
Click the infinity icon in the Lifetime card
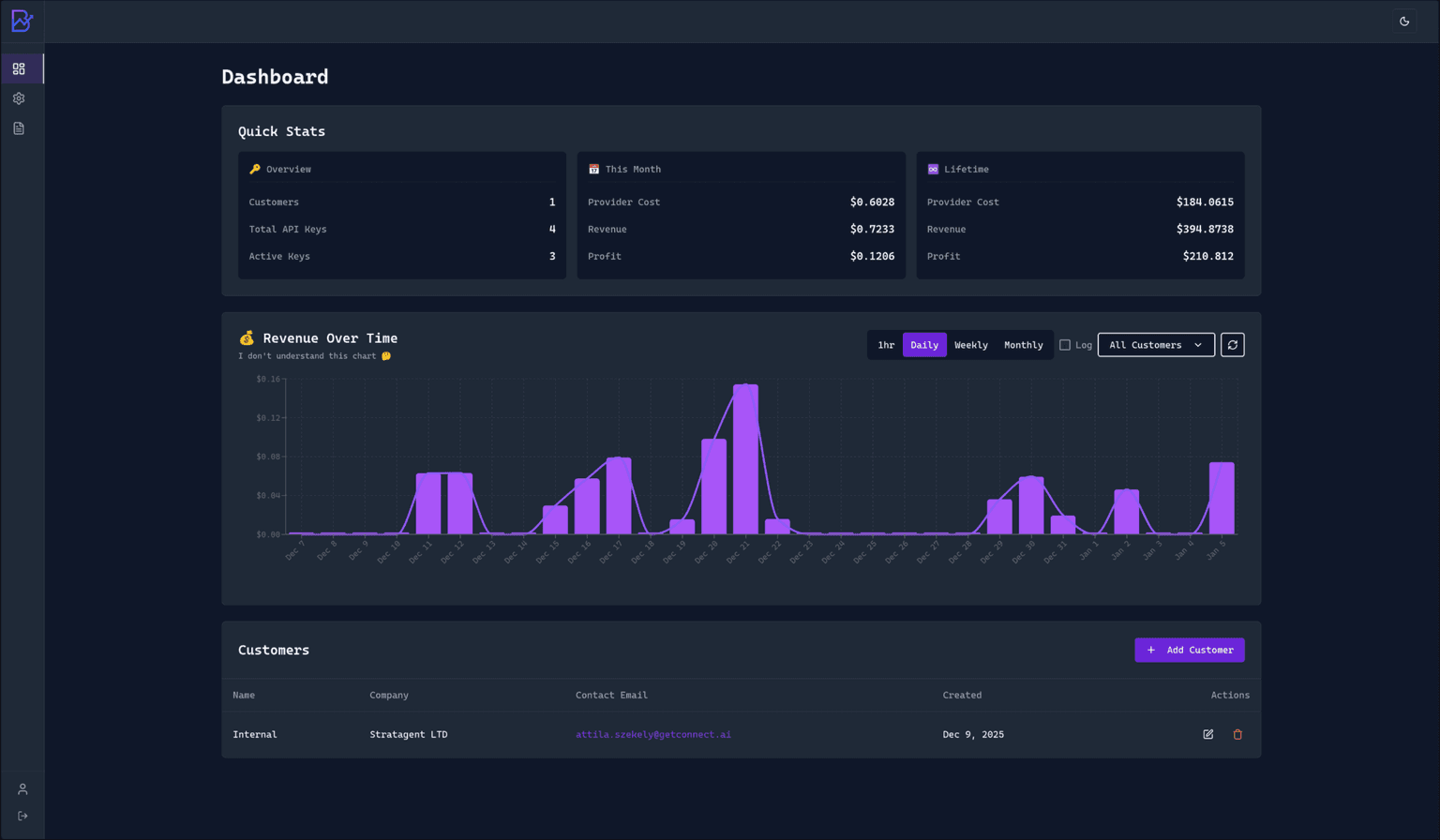point(933,170)
